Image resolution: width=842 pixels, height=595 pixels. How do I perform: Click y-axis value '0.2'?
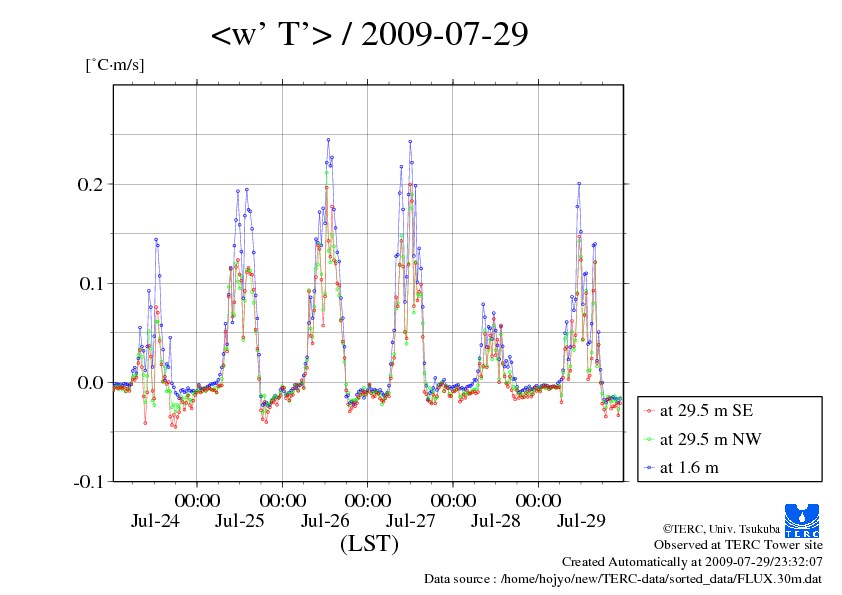(x=90, y=184)
